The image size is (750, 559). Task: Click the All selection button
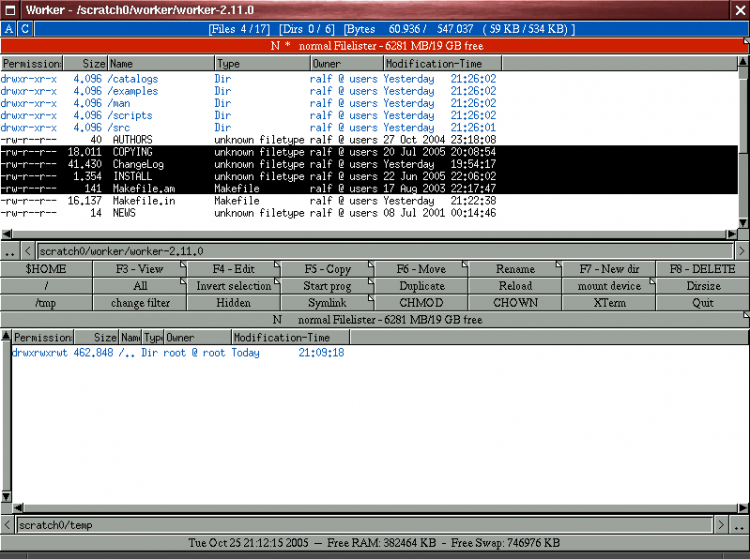[x=140, y=286]
